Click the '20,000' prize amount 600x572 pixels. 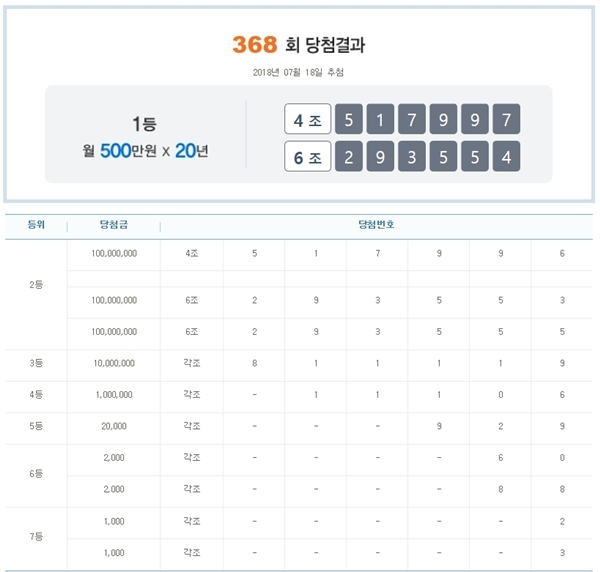coord(114,426)
